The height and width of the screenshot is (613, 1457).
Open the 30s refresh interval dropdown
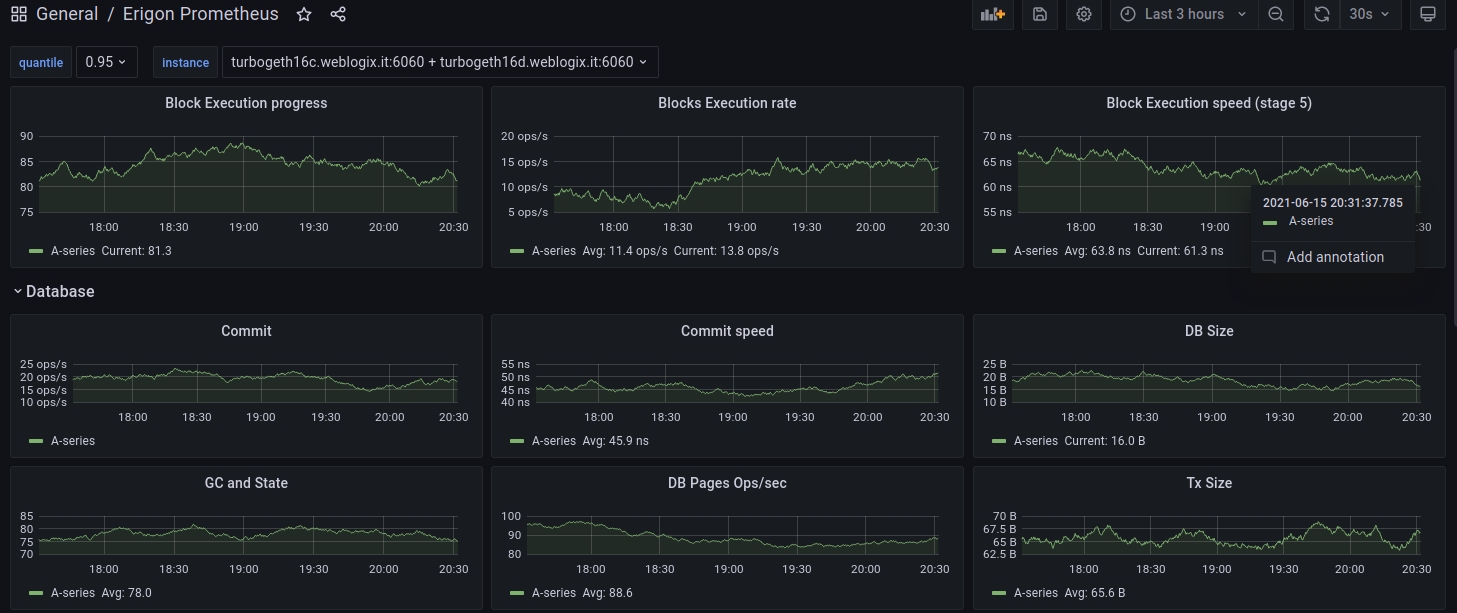click(x=1369, y=14)
